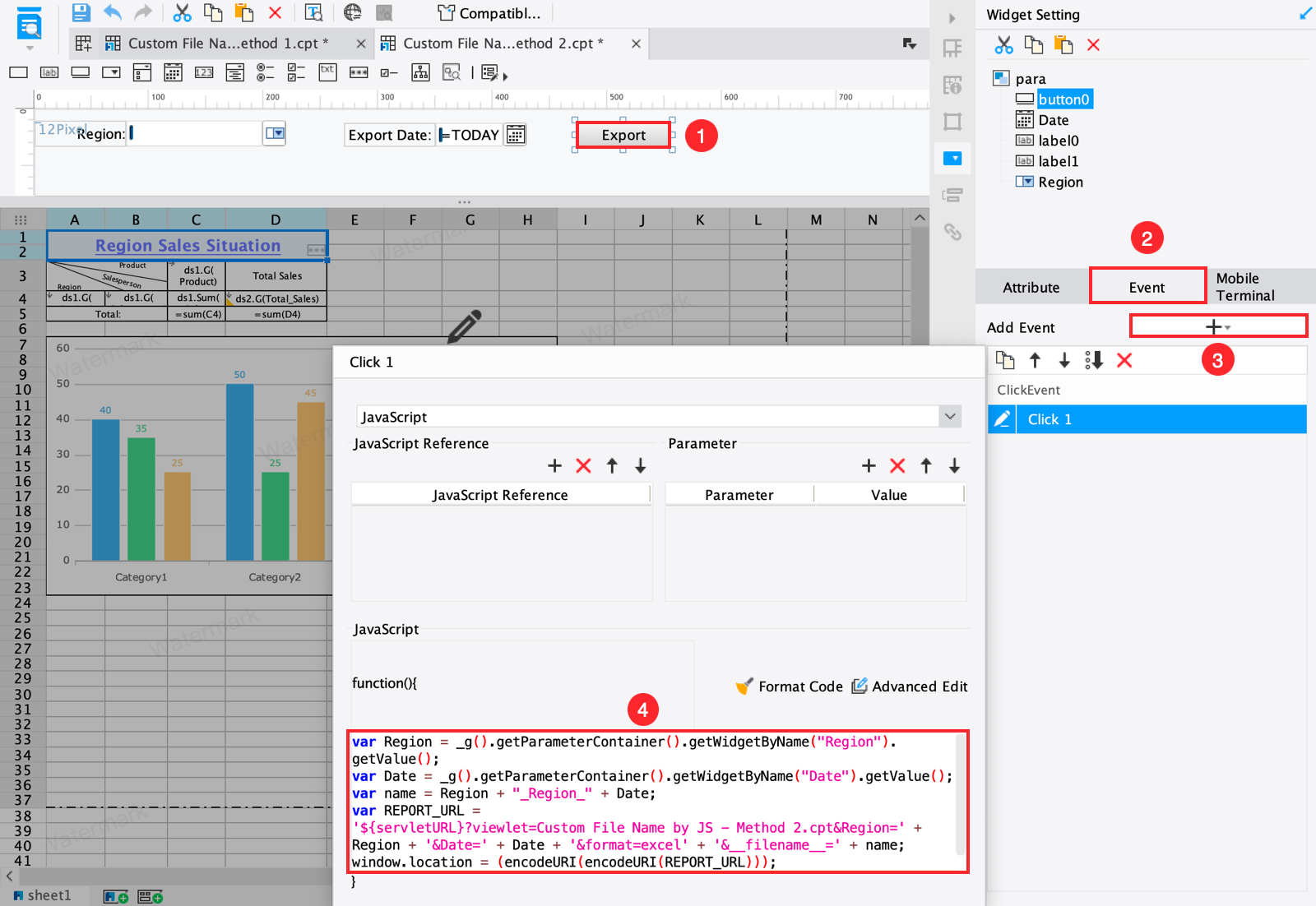The image size is (1316, 906).
Task: Undo the last action
Action: coord(113,12)
